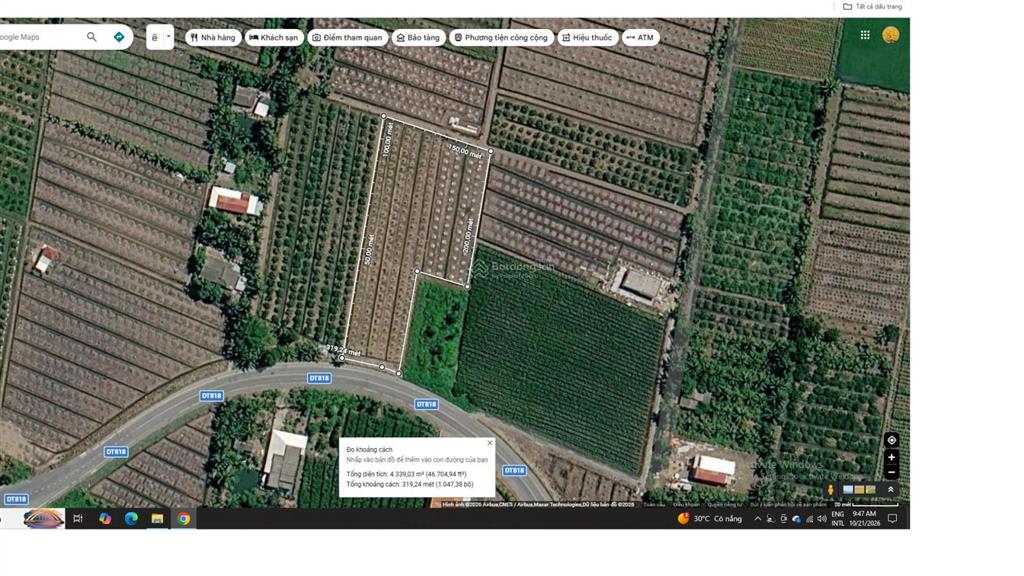The height and width of the screenshot is (576, 1024).
Task: Open the volume control in the system tray
Action: [822, 519]
